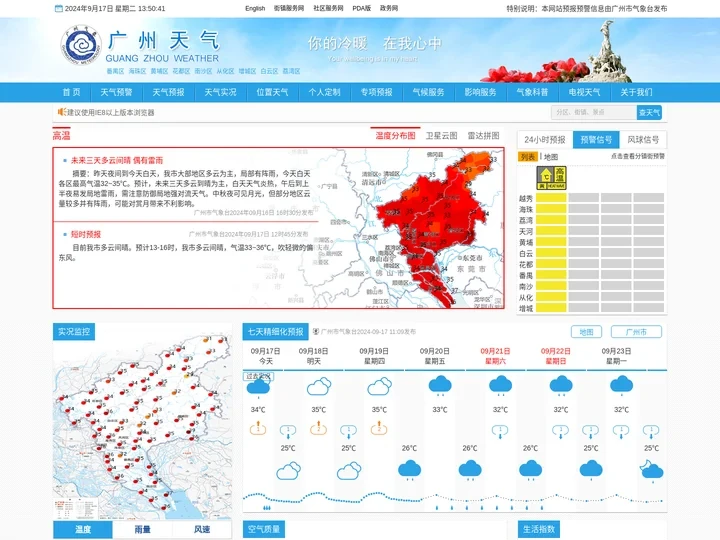Click 09月23日 daytime rain icon
This screenshot has height=540, width=720.
[x=621, y=385]
